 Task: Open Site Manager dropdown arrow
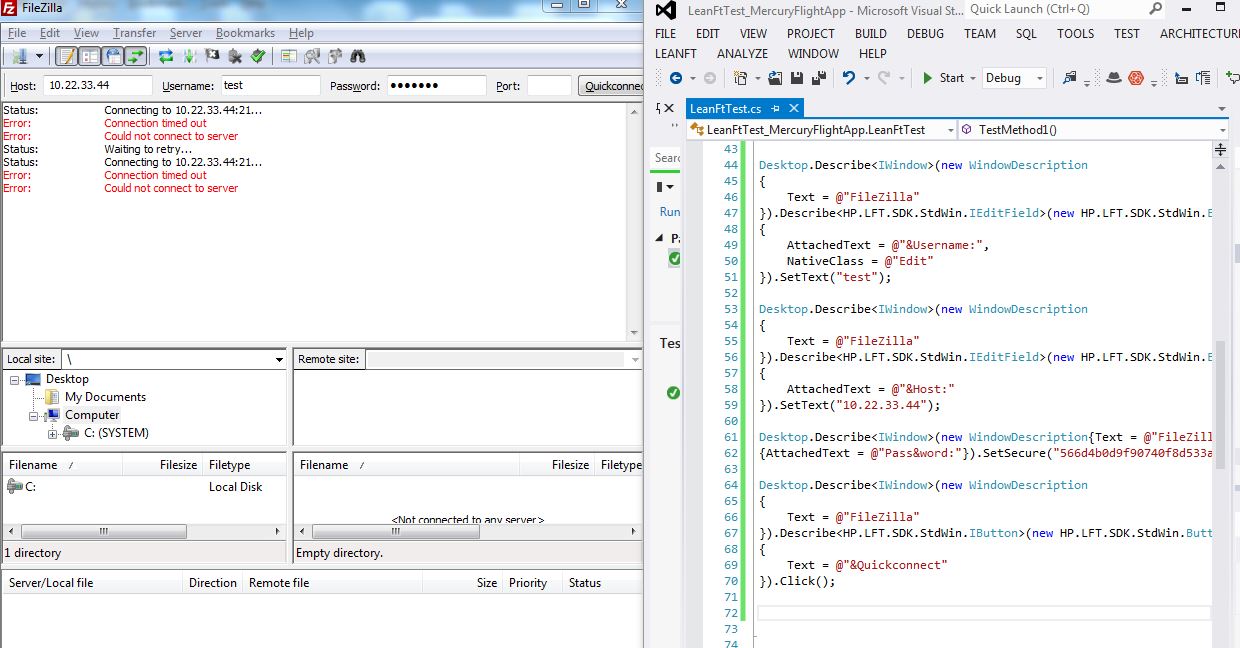pyautogui.click(x=39, y=56)
